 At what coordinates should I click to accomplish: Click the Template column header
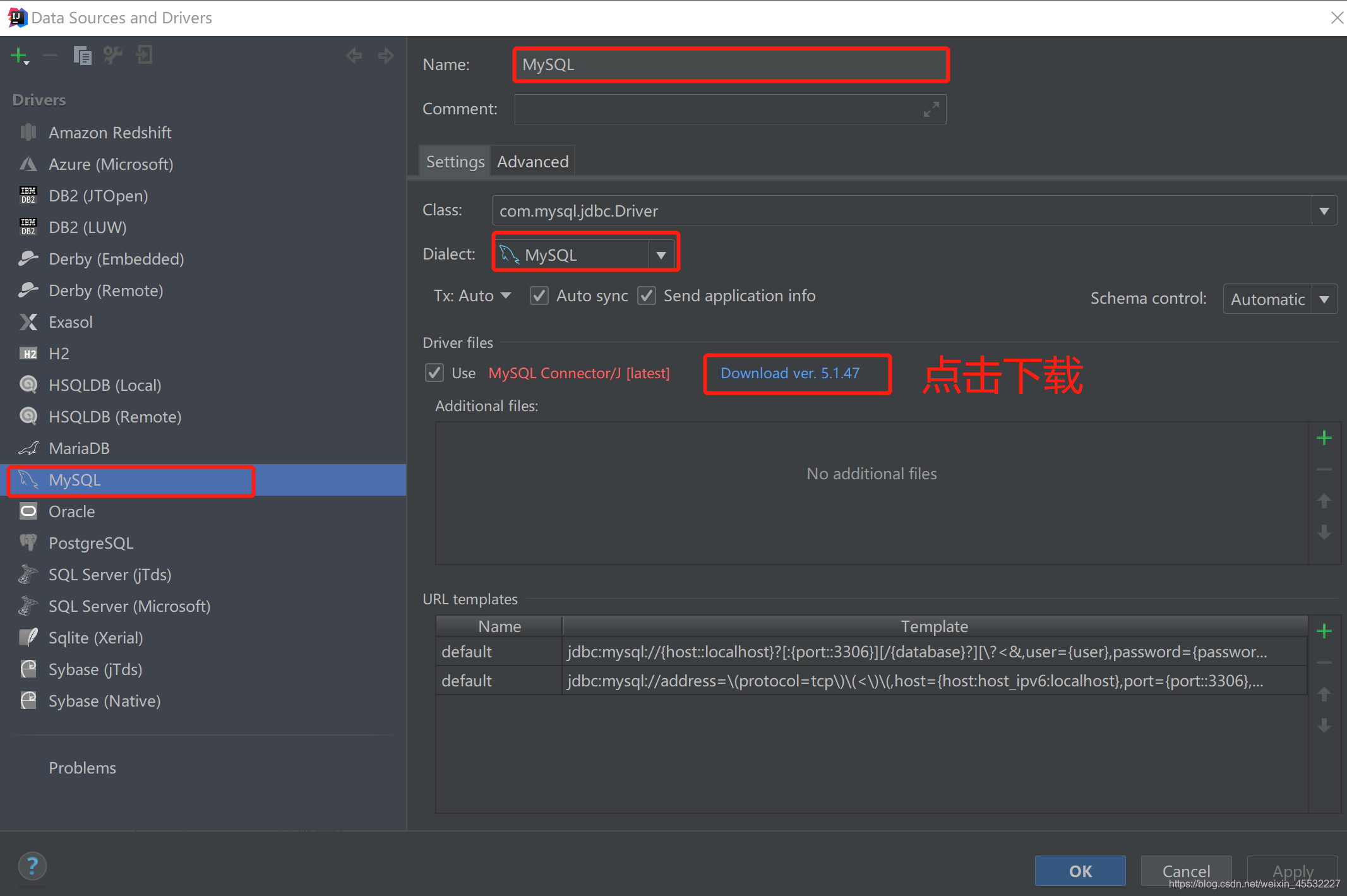[935, 626]
